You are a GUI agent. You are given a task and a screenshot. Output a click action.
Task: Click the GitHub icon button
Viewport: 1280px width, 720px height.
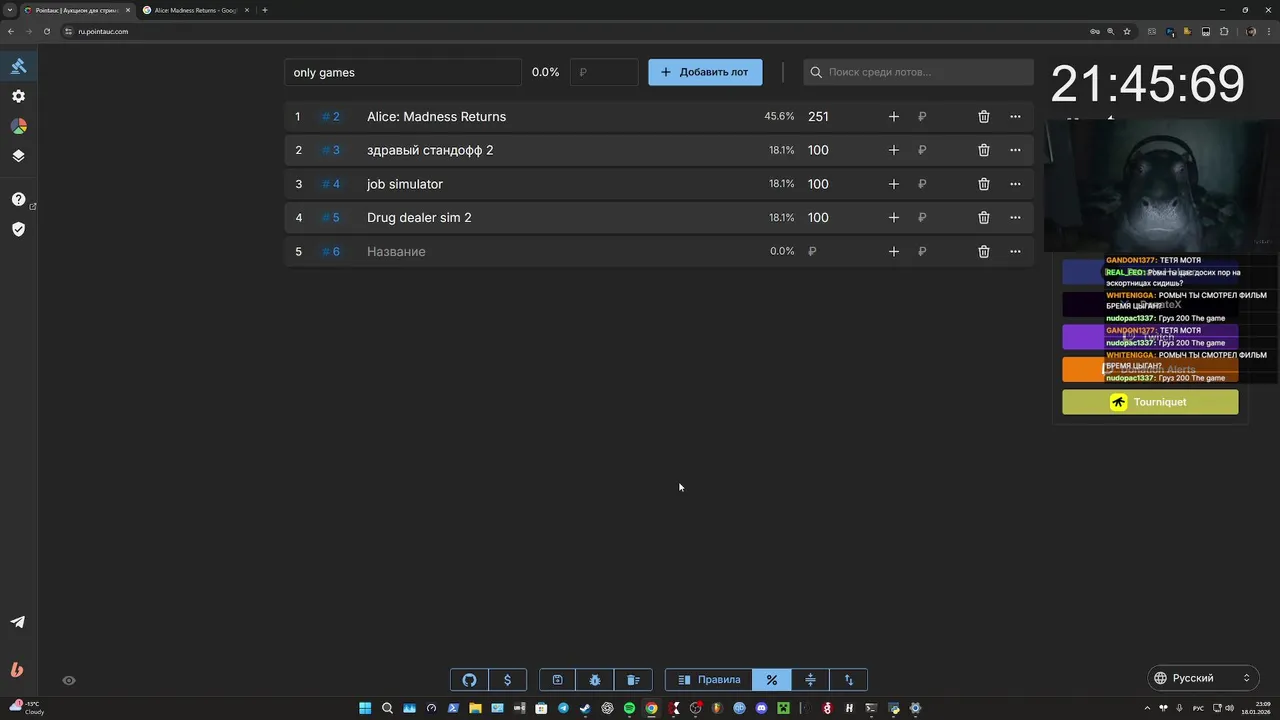click(x=469, y=680)
